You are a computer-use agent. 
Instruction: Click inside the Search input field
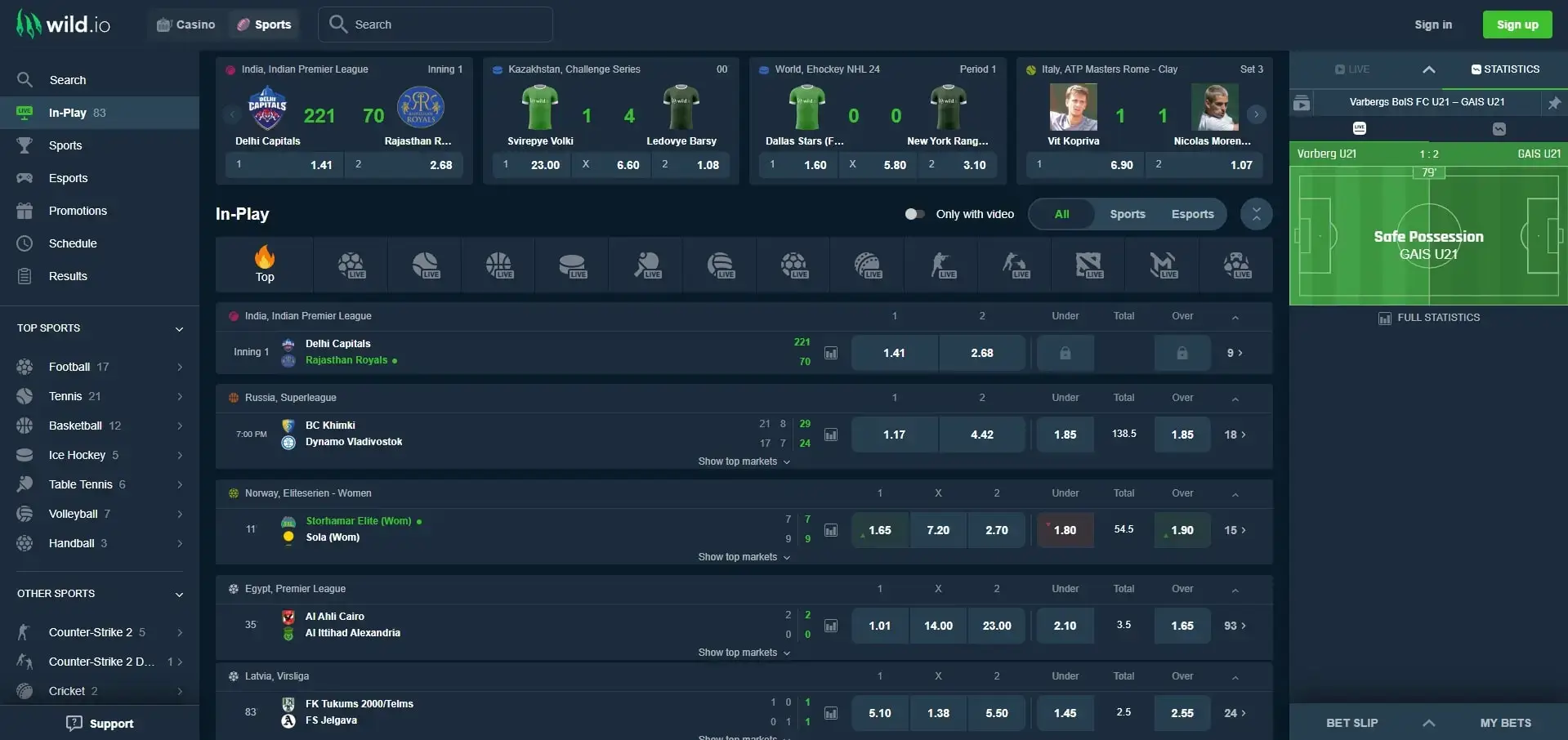point(436,24)
